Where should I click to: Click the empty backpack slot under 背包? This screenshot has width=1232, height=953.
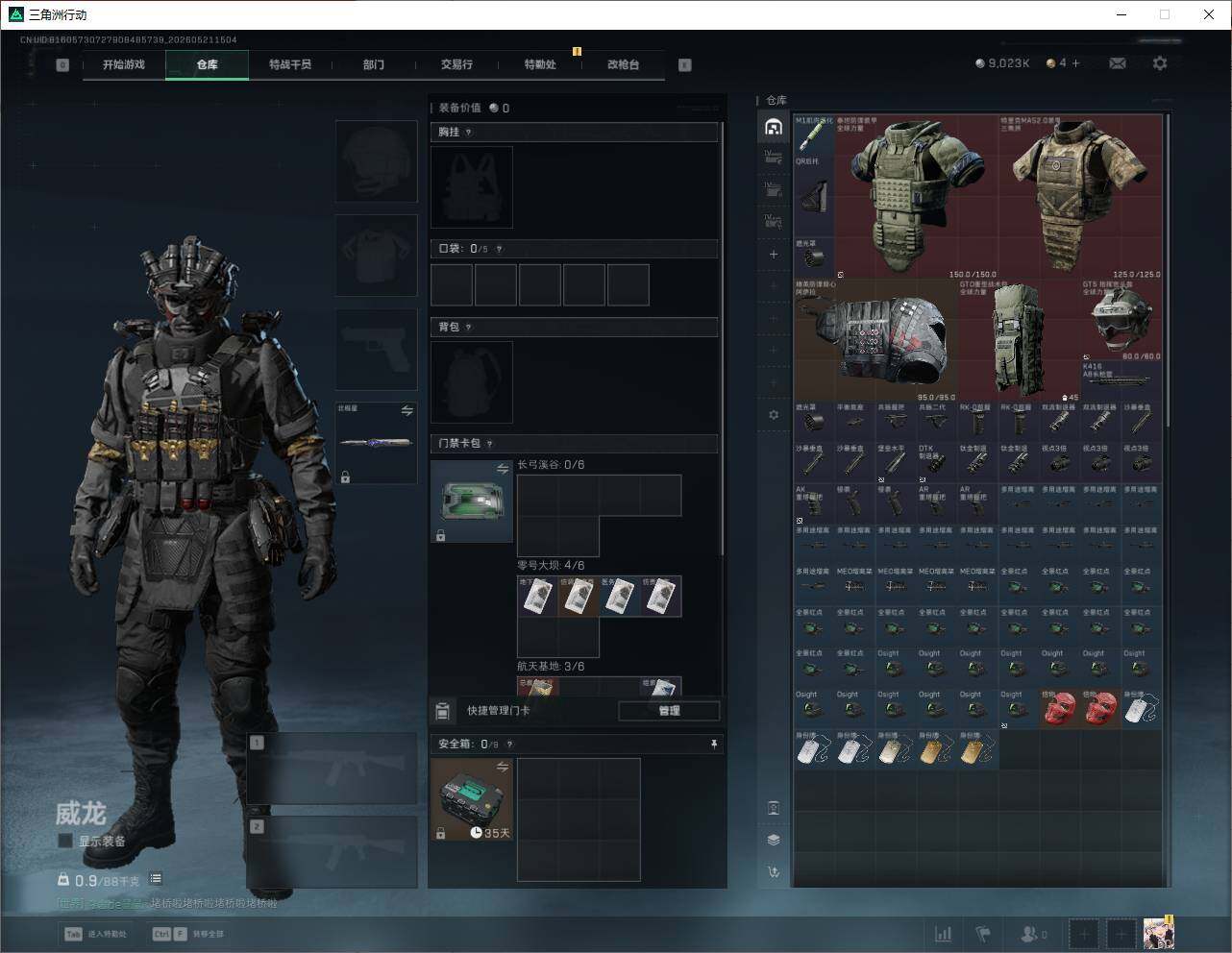[x=472, y=382]
